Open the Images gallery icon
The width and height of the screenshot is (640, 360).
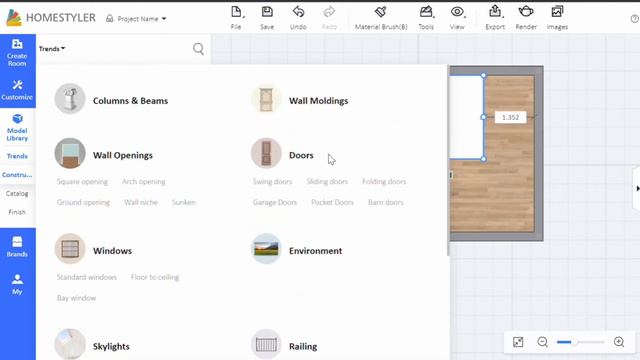557,11
